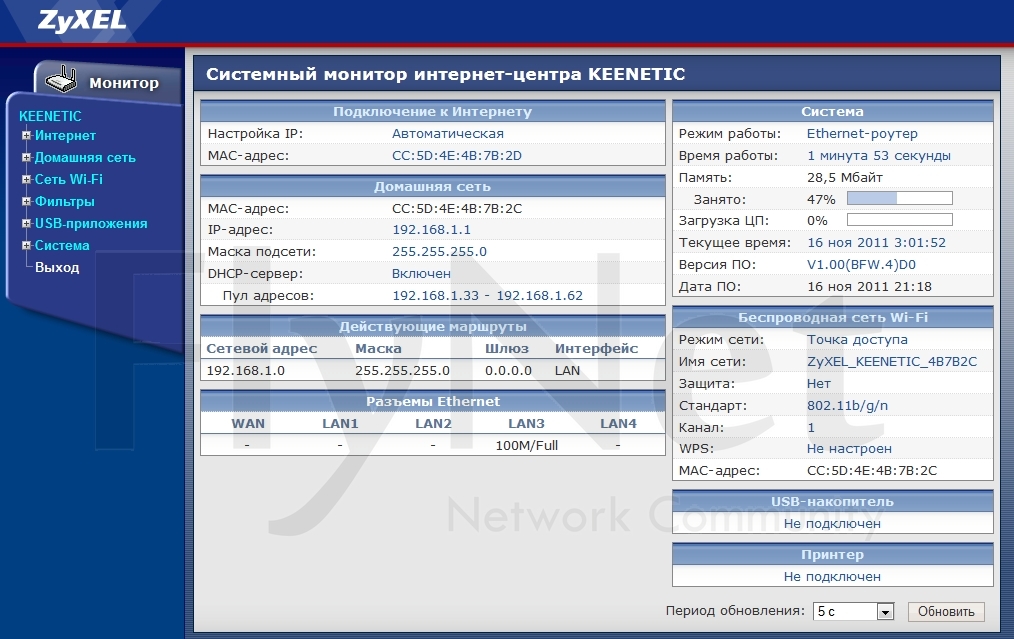The width and height of the screenshot is (1014, 639).
Task: Click the memory usage 47% progress bar
Action: tap(900, 199)
